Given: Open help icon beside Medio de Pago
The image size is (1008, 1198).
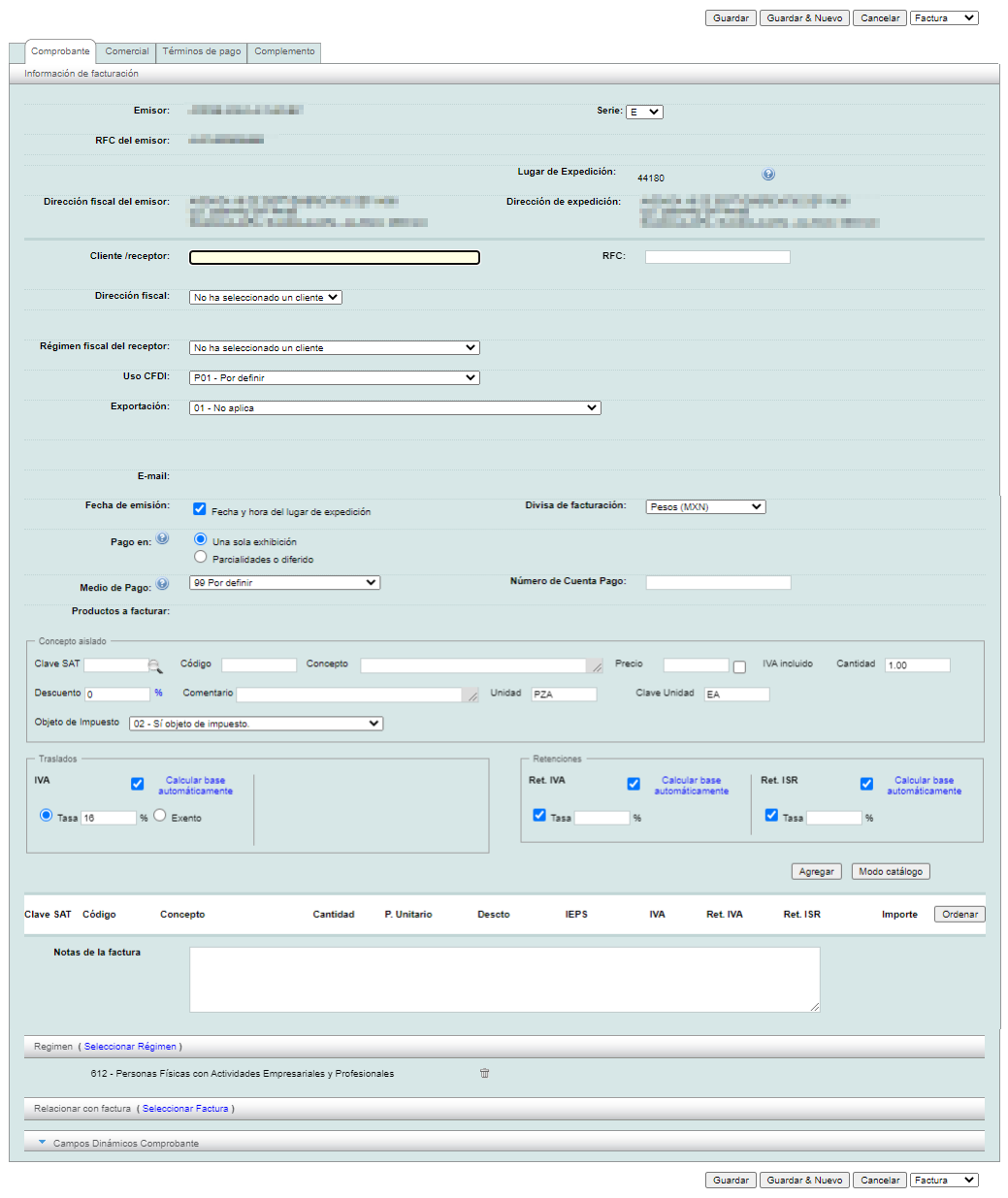Looking at the screenshot, I should (x=163, y=584).
